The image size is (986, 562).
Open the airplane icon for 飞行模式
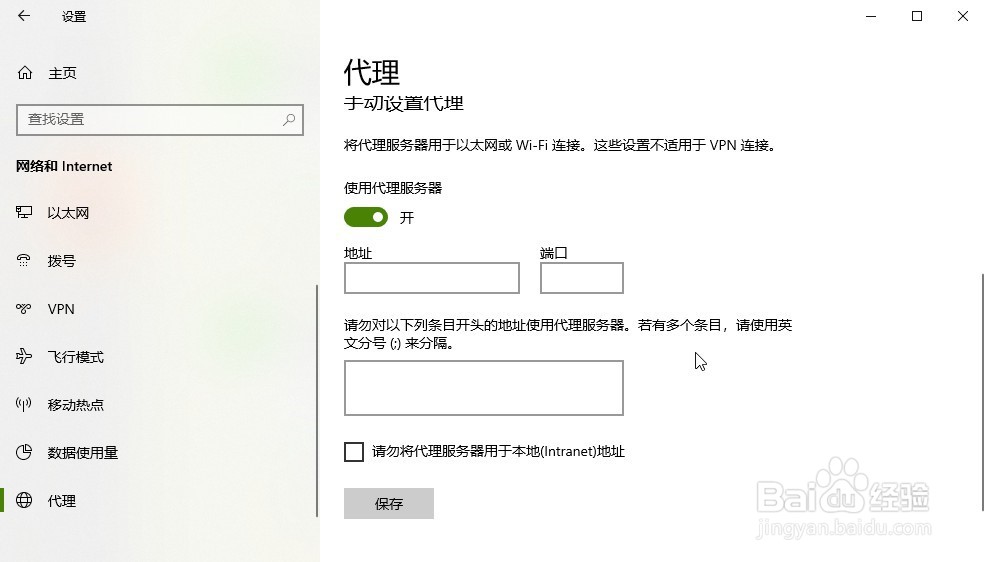24,356
